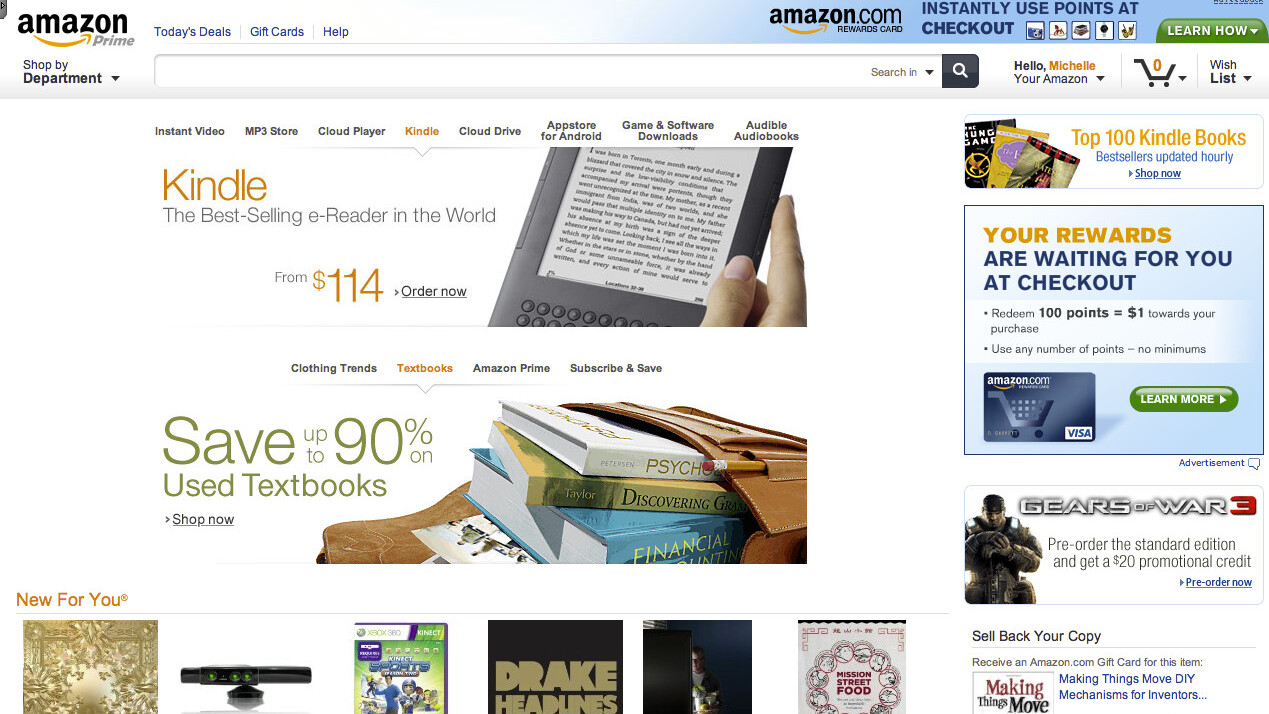This screenshot has height=714, width=1269.
Task: Switch to the Cloud Player tab
Action: (351, 131)
